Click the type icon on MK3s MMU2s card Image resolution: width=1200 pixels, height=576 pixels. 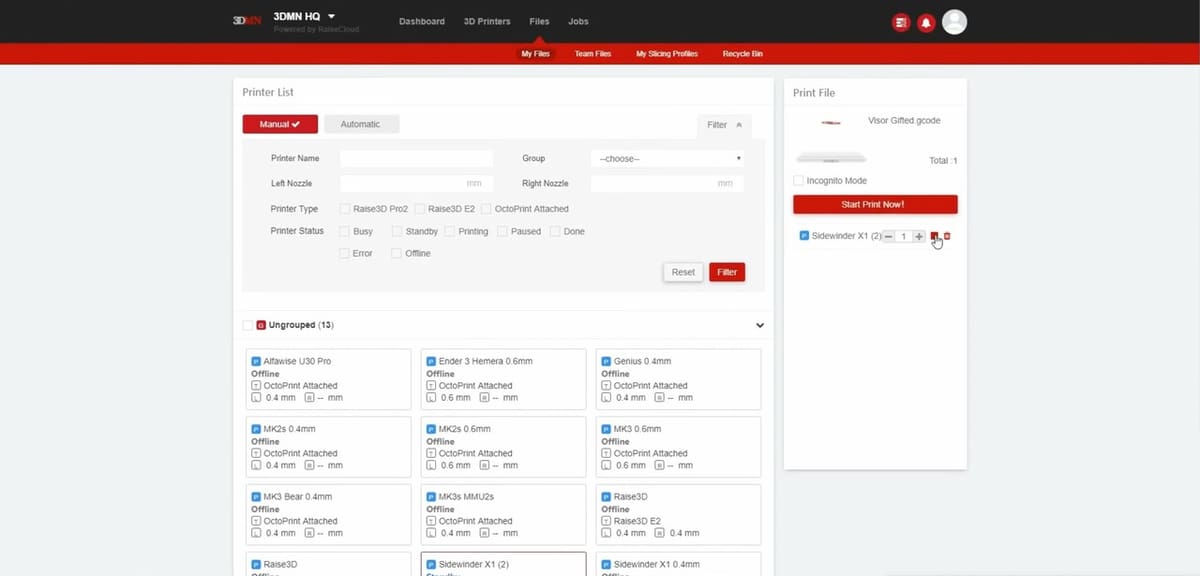431,521
